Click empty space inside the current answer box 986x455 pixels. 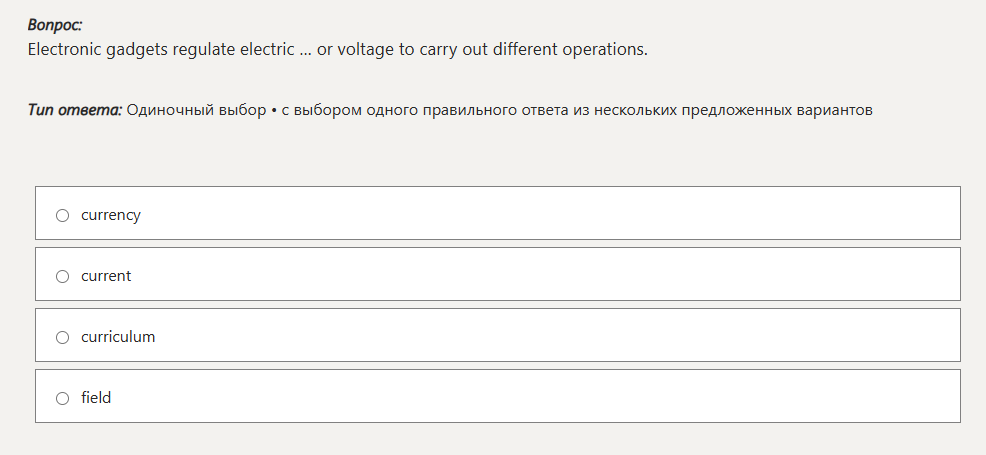point(550,274)
